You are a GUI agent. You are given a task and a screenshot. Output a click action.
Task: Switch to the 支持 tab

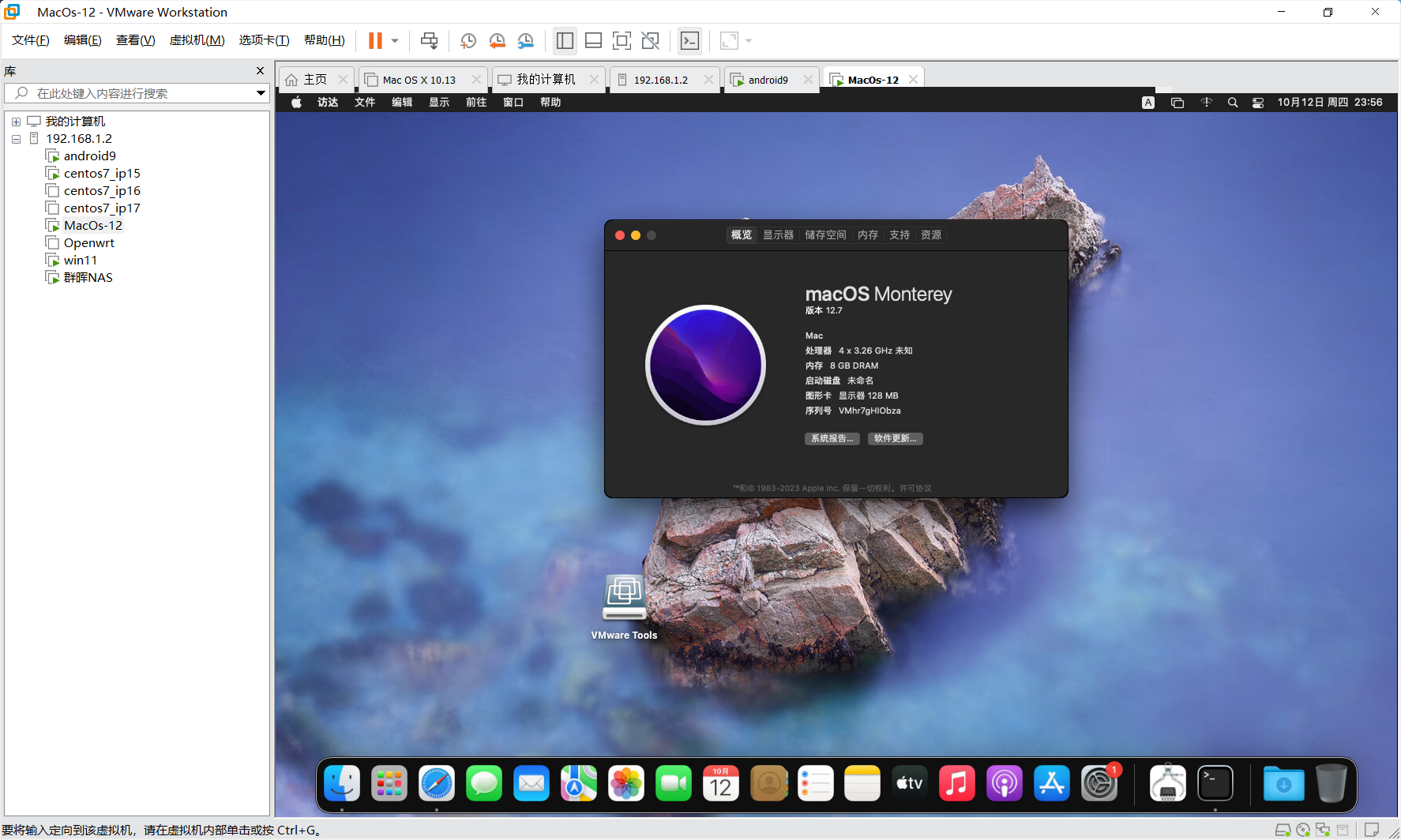pyautogui.click(x=900, y=235)
